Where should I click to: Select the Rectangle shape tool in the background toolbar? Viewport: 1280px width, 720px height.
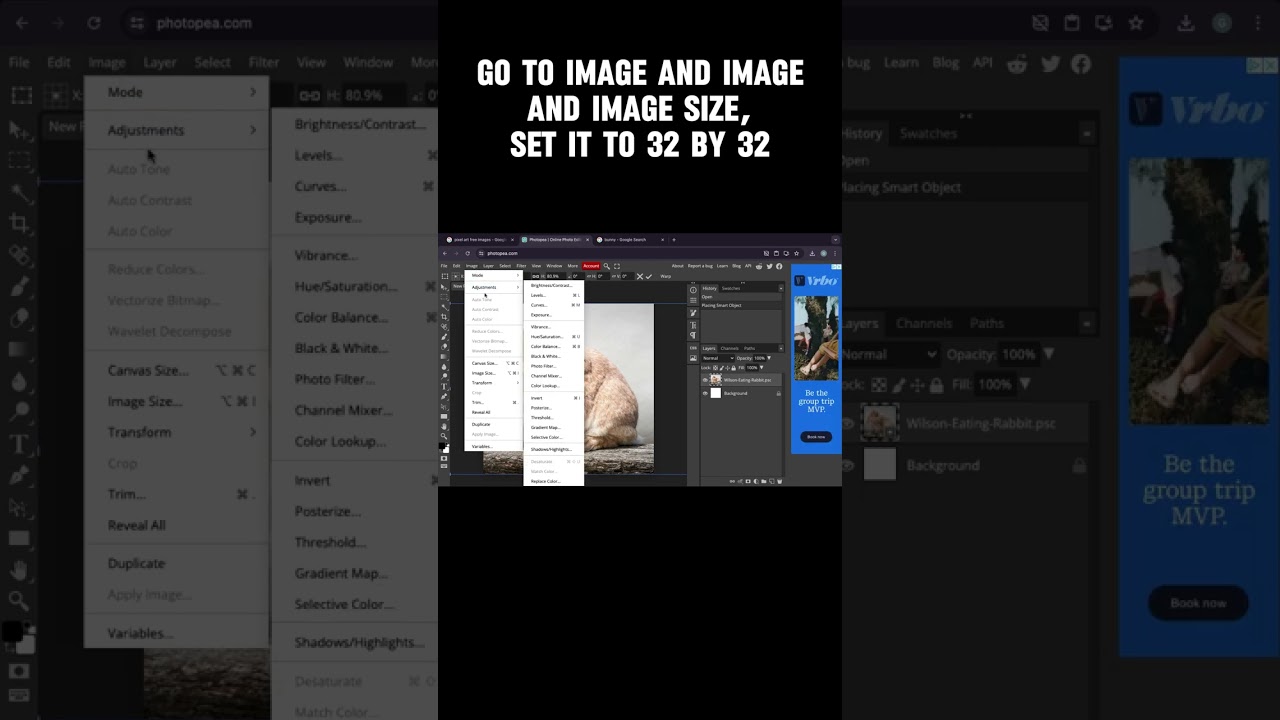19,538
